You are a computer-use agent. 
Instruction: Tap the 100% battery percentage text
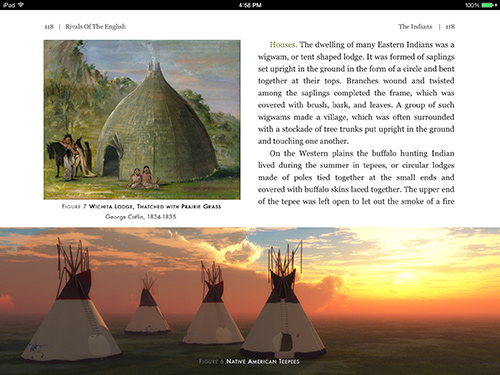472,5
